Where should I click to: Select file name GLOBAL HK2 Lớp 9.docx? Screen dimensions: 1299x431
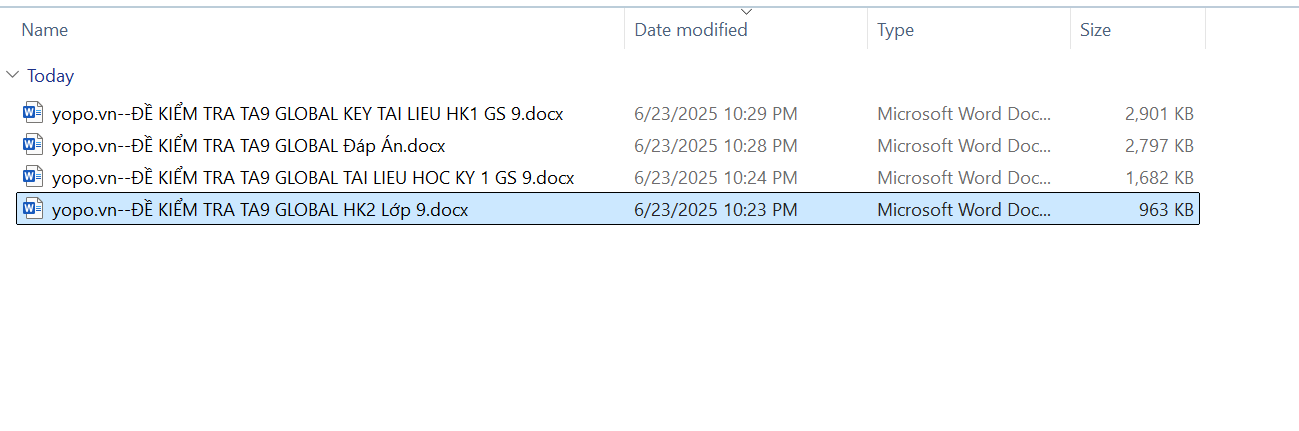click(x=260, y=210)
